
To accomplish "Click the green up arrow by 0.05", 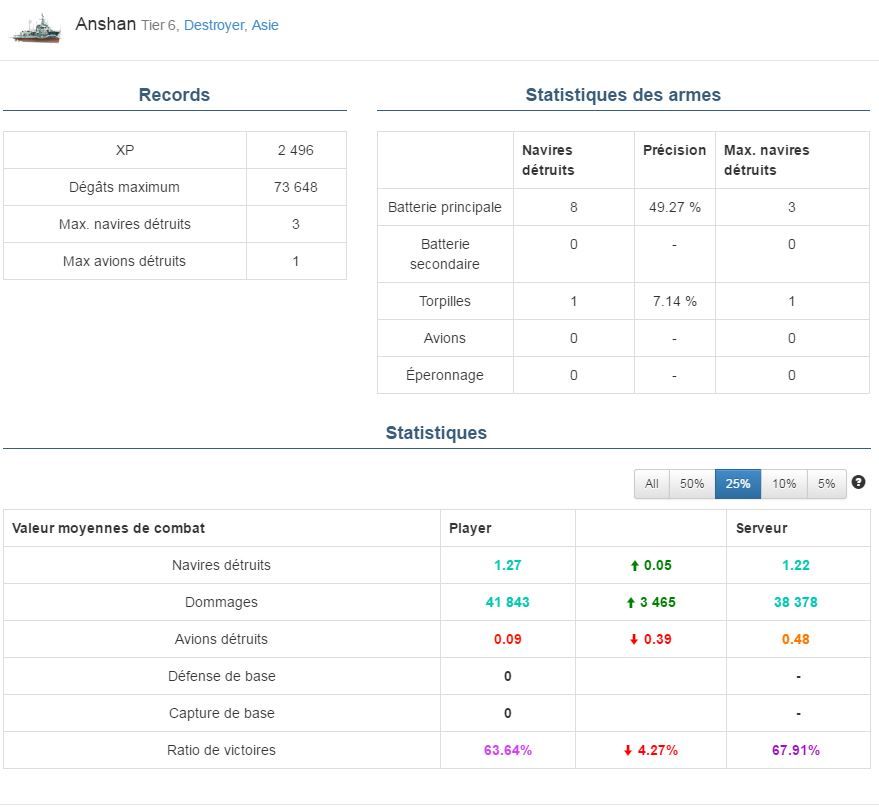I will [634, 566].
